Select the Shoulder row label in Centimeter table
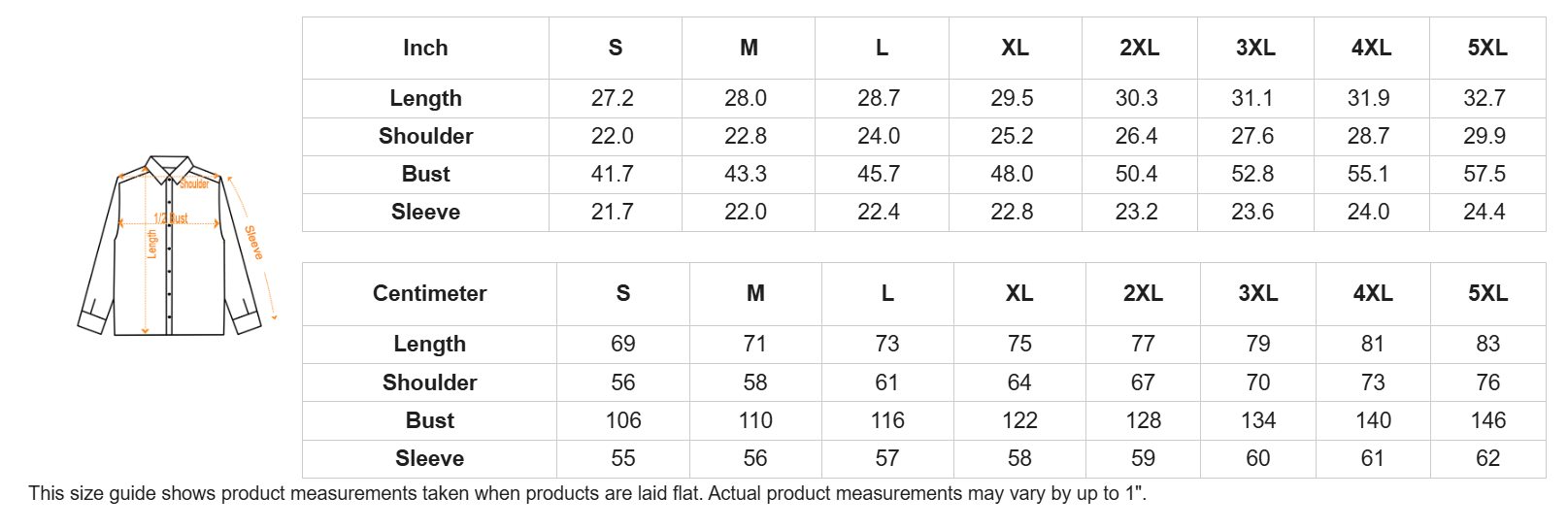This screenshot has width=1568, height=531. 429,382
